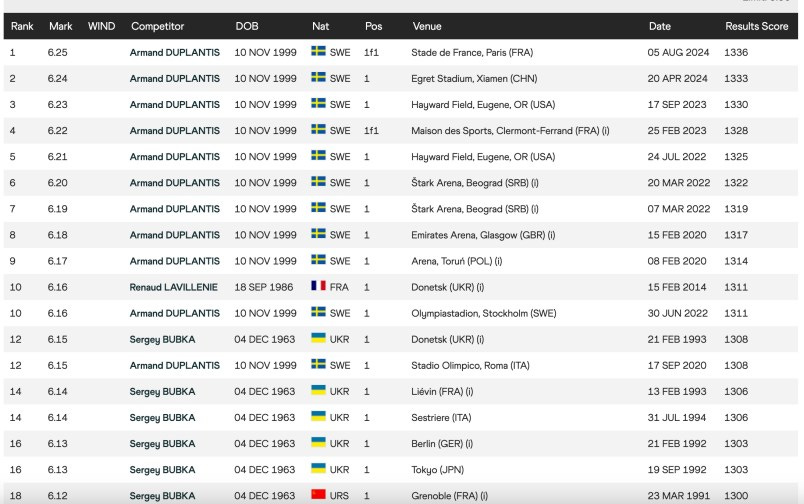Click the WIND column header
The height and width of the screenshot is (504, 804).
[102, 26]
